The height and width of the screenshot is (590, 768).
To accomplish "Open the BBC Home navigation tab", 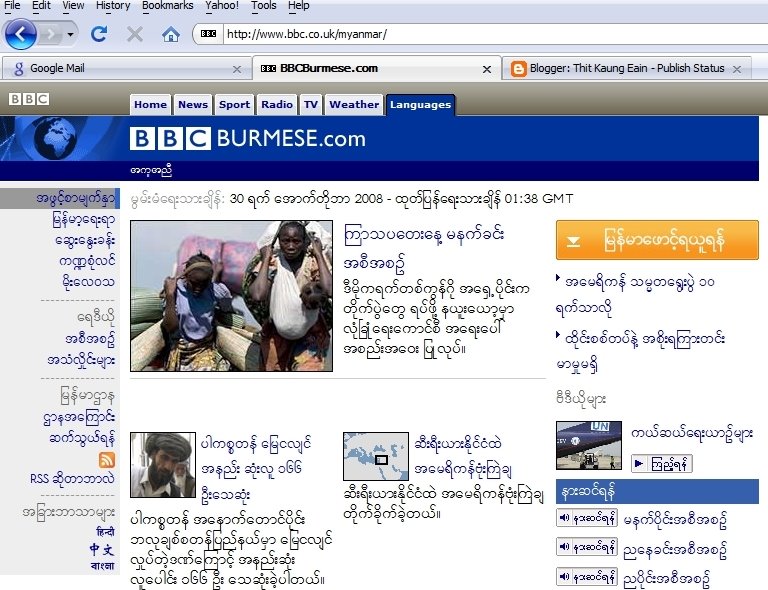I will [150, 104].
